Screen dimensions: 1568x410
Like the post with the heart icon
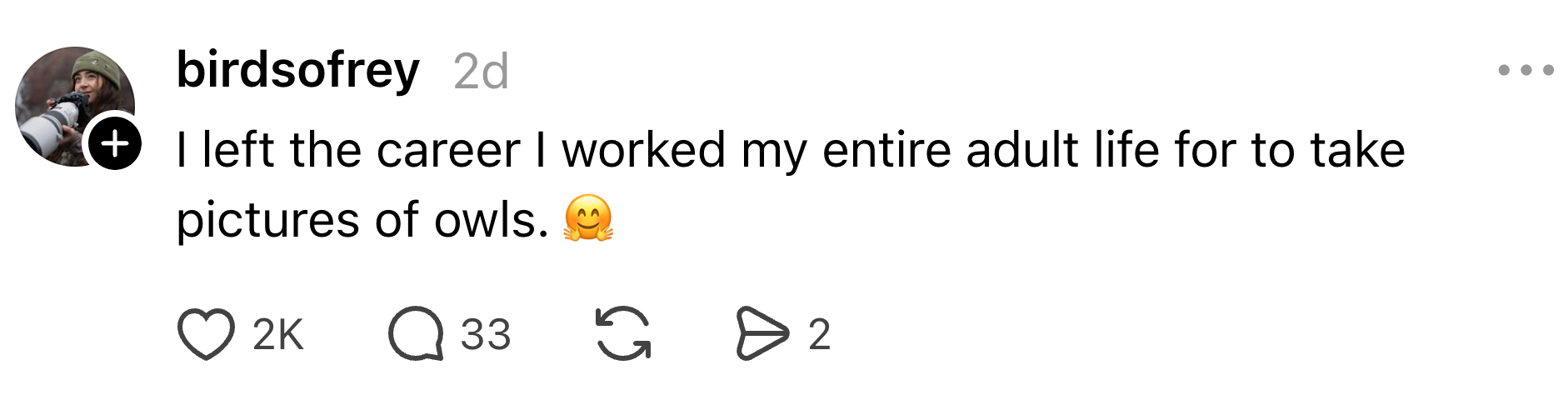[x=205, y=334]
